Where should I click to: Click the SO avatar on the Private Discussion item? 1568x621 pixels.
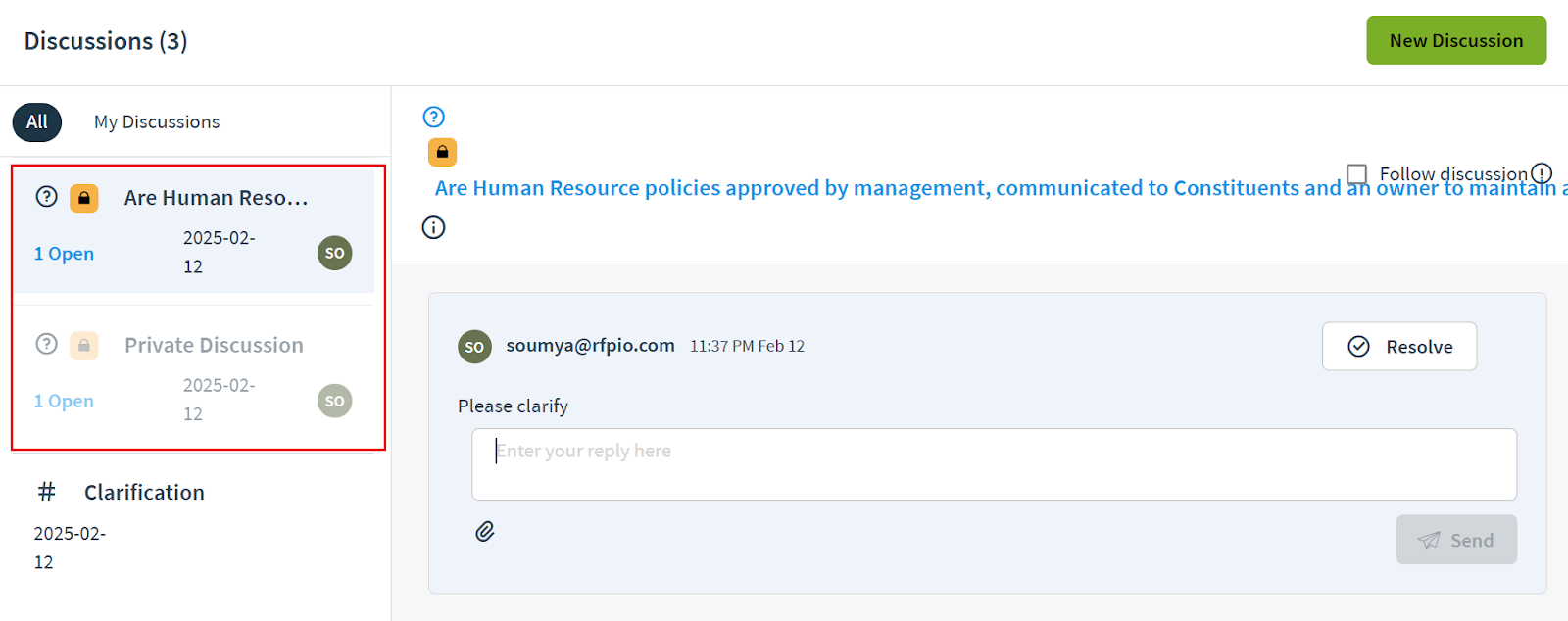pos(334,401)
